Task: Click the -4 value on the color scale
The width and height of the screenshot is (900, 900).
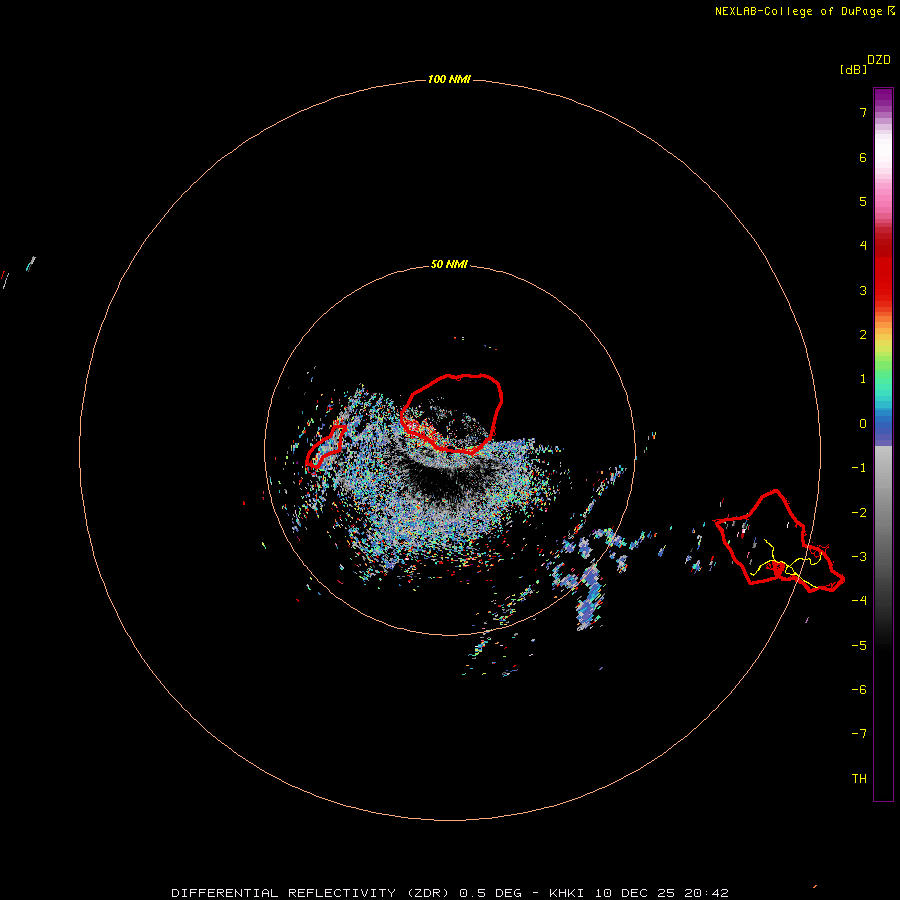Action: click(859, 600)
